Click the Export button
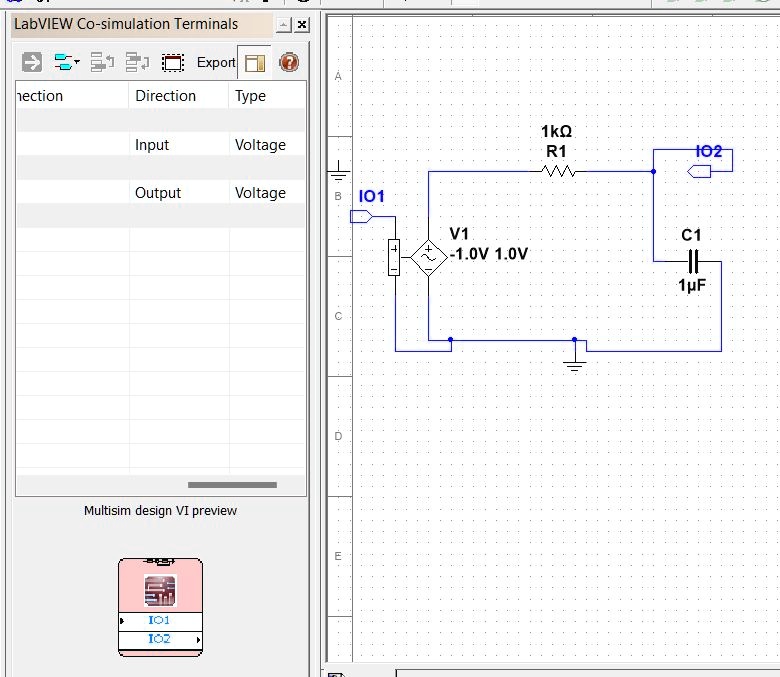This screenshot has width=780, height=677. pyautogui.click(x=215, y=63)
